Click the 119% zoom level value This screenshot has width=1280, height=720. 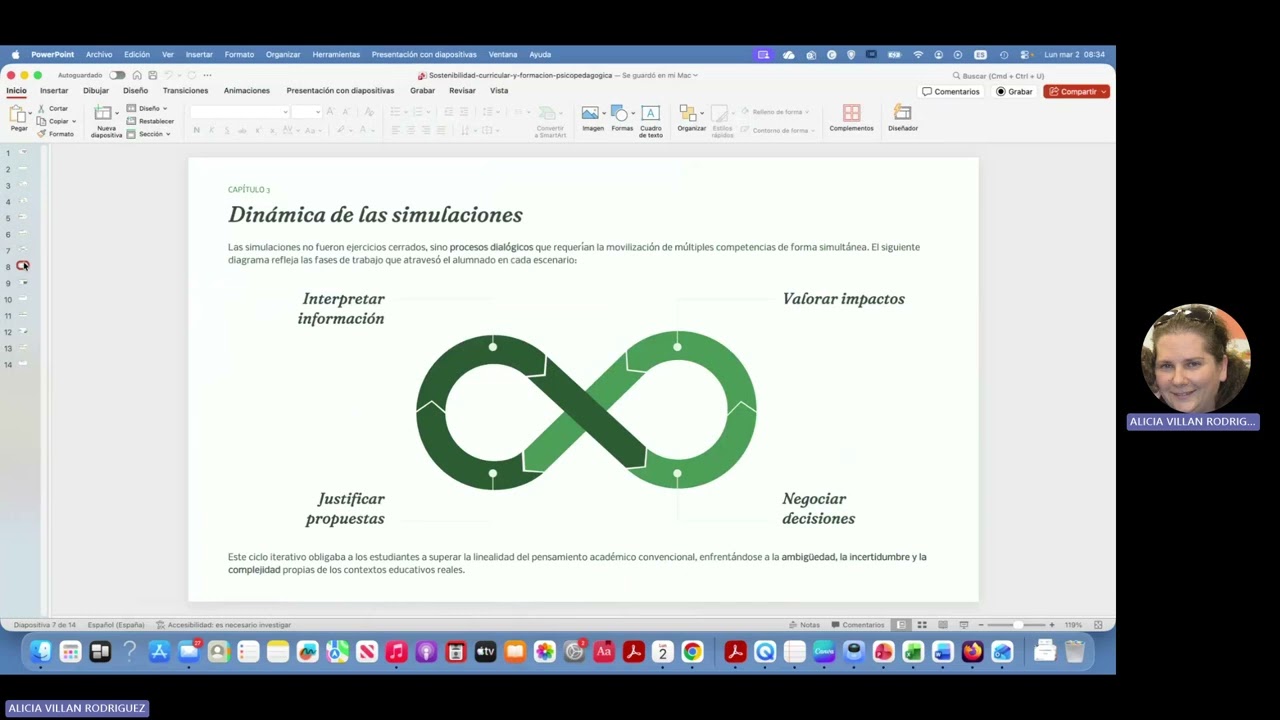(x=1073, y=625)
